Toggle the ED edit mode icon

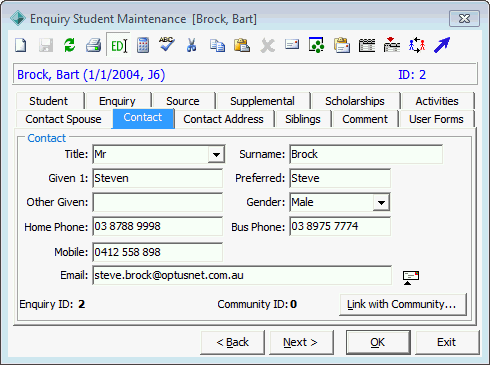(119, 45)
